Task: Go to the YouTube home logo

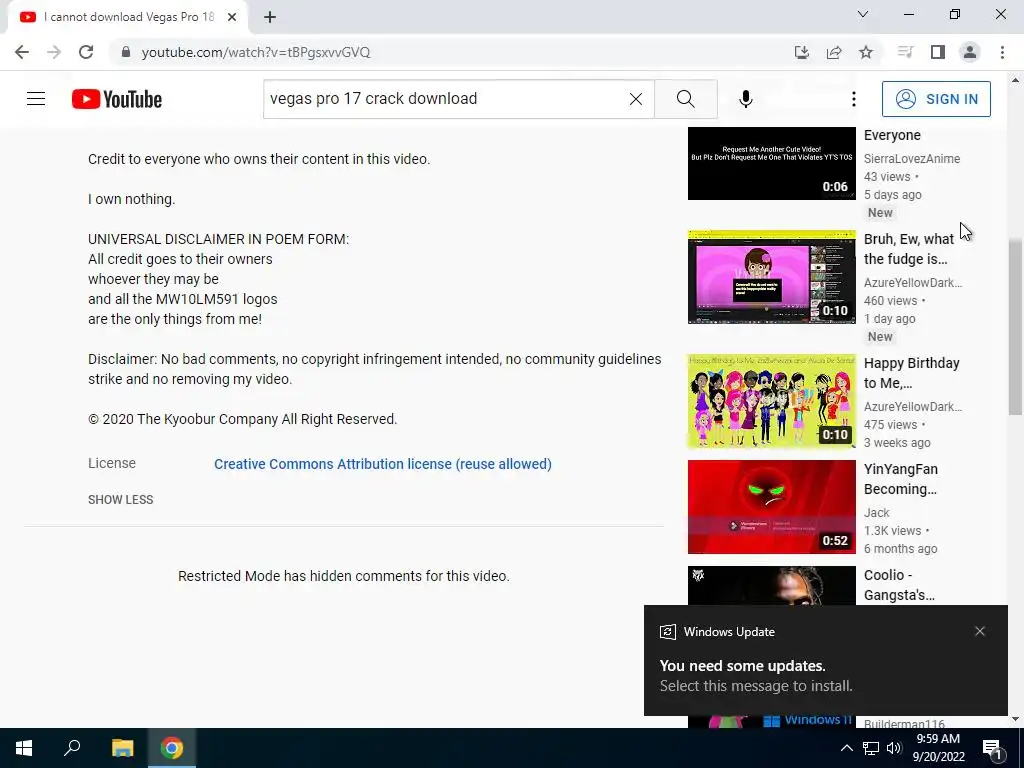Action: 117,99
